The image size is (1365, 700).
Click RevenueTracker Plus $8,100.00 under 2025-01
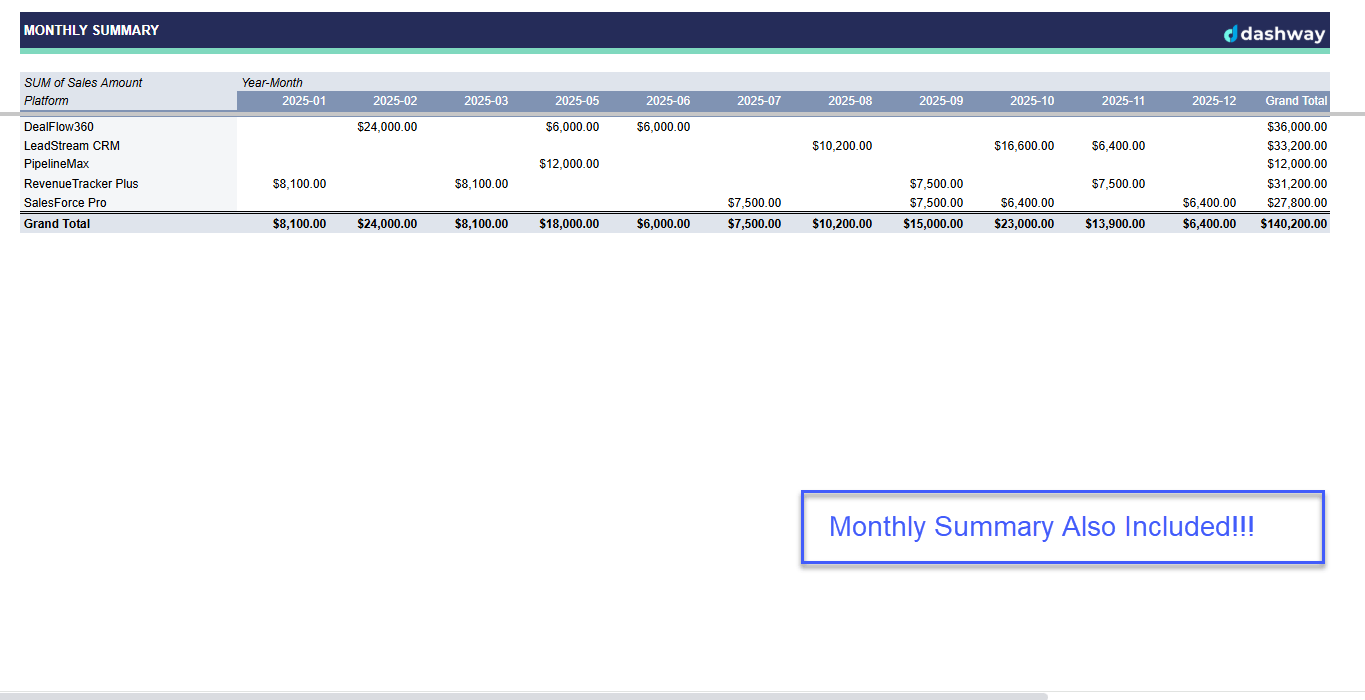click(299, 184)
